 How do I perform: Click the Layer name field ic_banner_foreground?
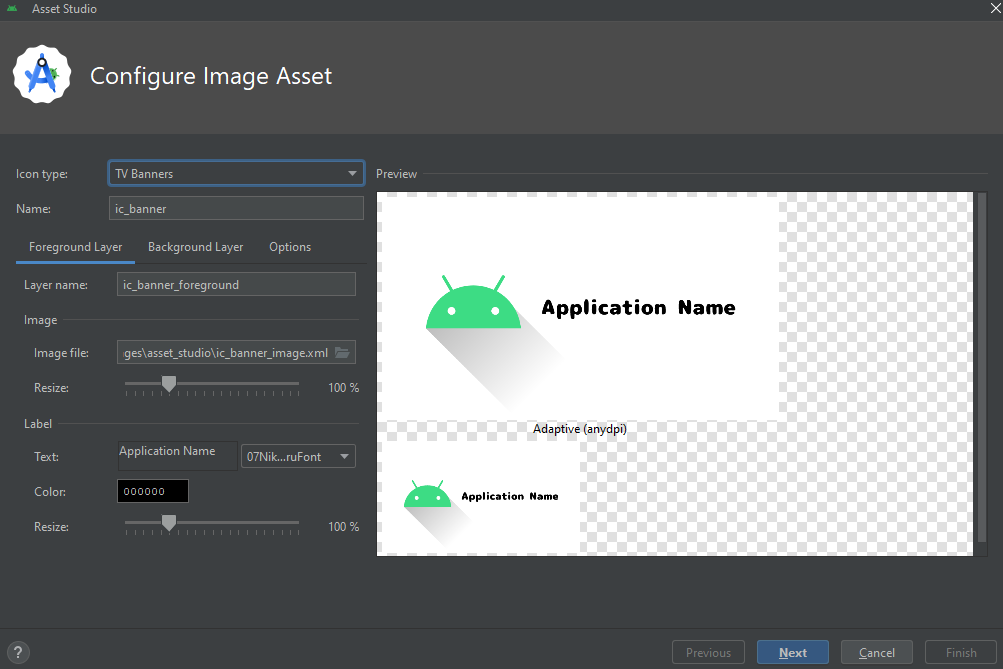pyautogui.click(x=236, y=285)
